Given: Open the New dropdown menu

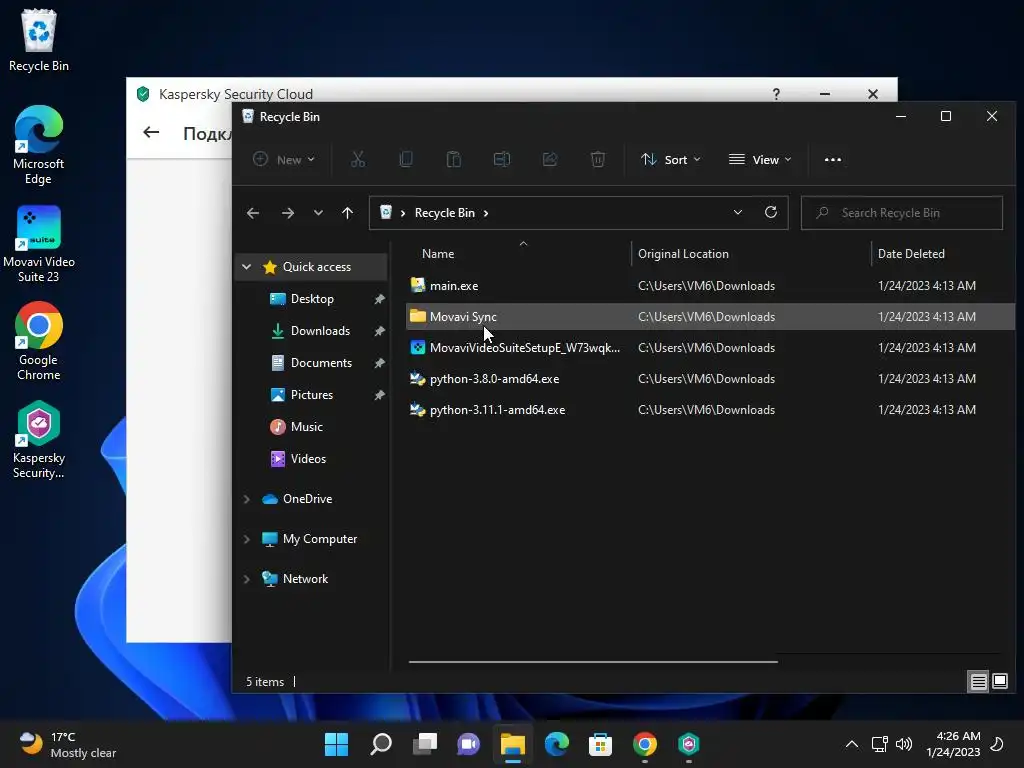Looking at the screenshot, I should (x=284, y=159).
